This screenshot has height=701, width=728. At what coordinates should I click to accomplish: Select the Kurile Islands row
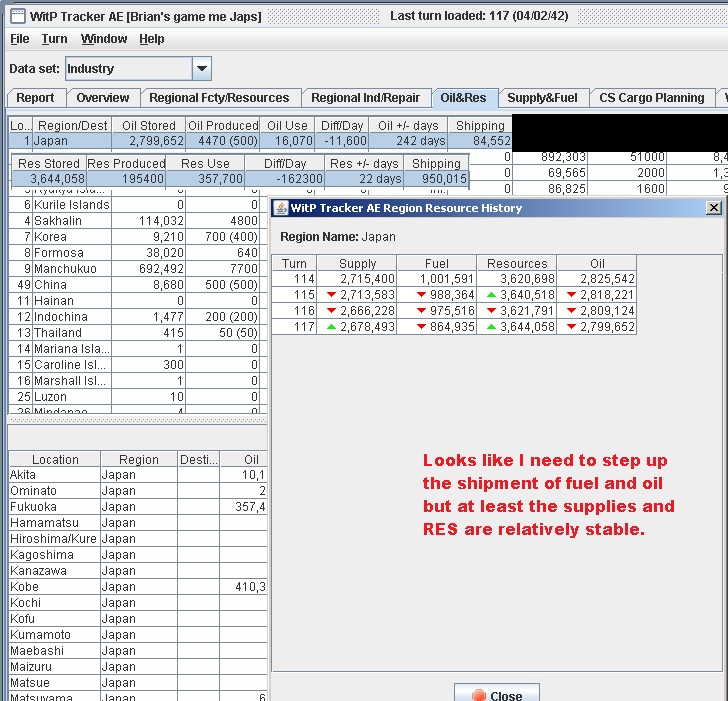point(138,205)
